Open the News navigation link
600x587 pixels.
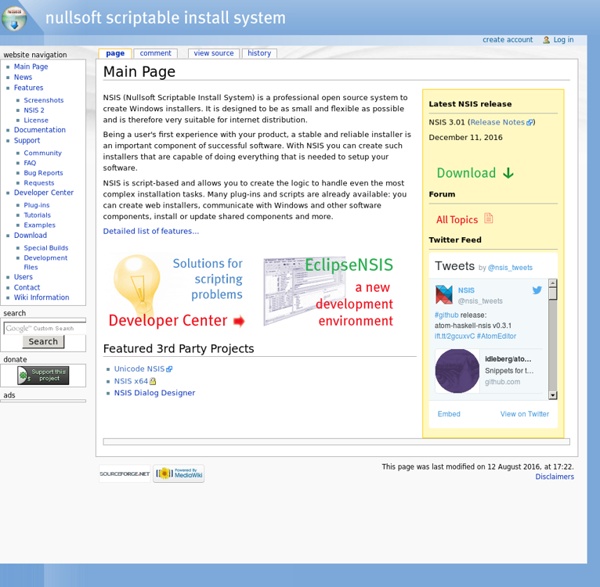pos(23,77)
